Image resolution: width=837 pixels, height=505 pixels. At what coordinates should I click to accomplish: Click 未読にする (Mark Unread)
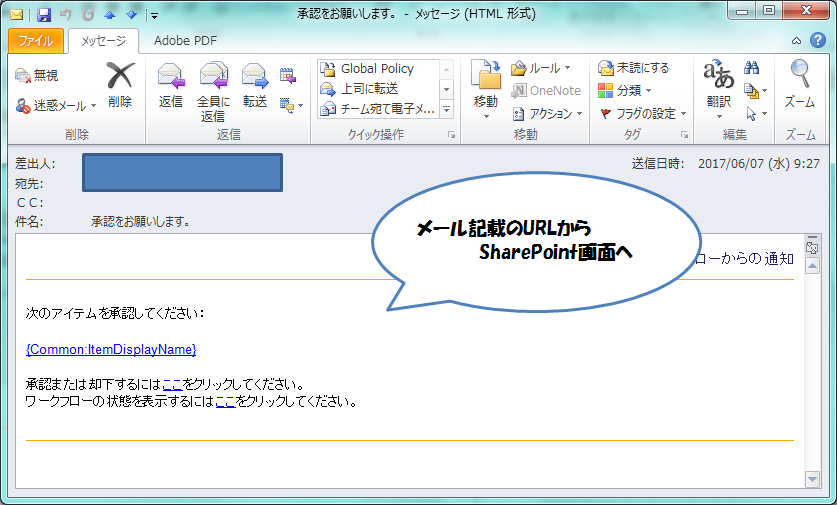[633, 68]
